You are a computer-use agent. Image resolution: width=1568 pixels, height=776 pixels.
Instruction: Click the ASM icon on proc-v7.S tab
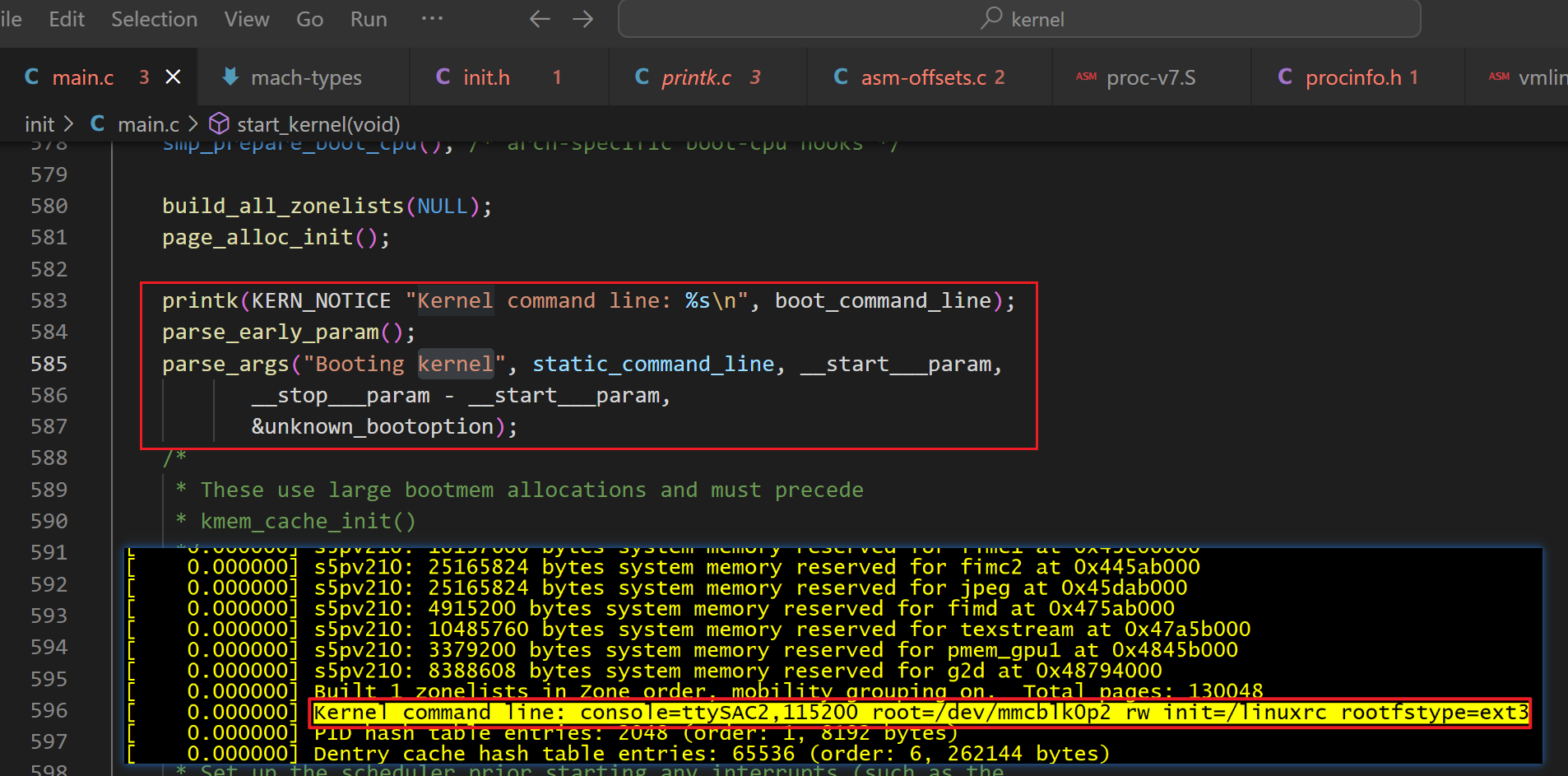pyautogui.click(x=1087, y=77)
